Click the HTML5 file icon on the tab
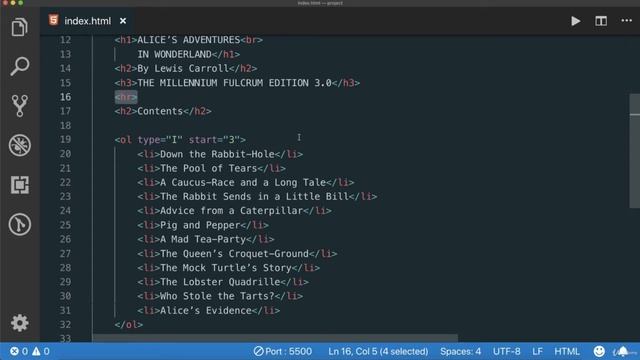 tap(53, 20)
